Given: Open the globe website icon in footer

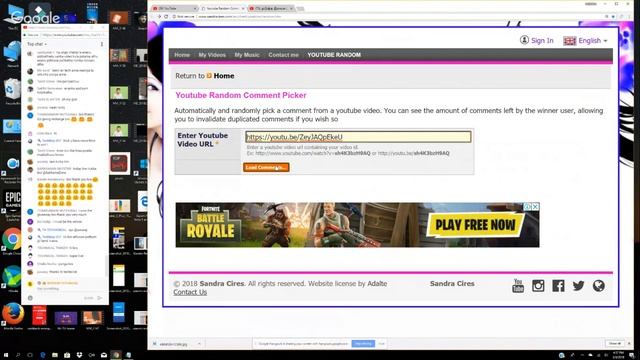Looking at the screenshot, I should tap(598, 286).
